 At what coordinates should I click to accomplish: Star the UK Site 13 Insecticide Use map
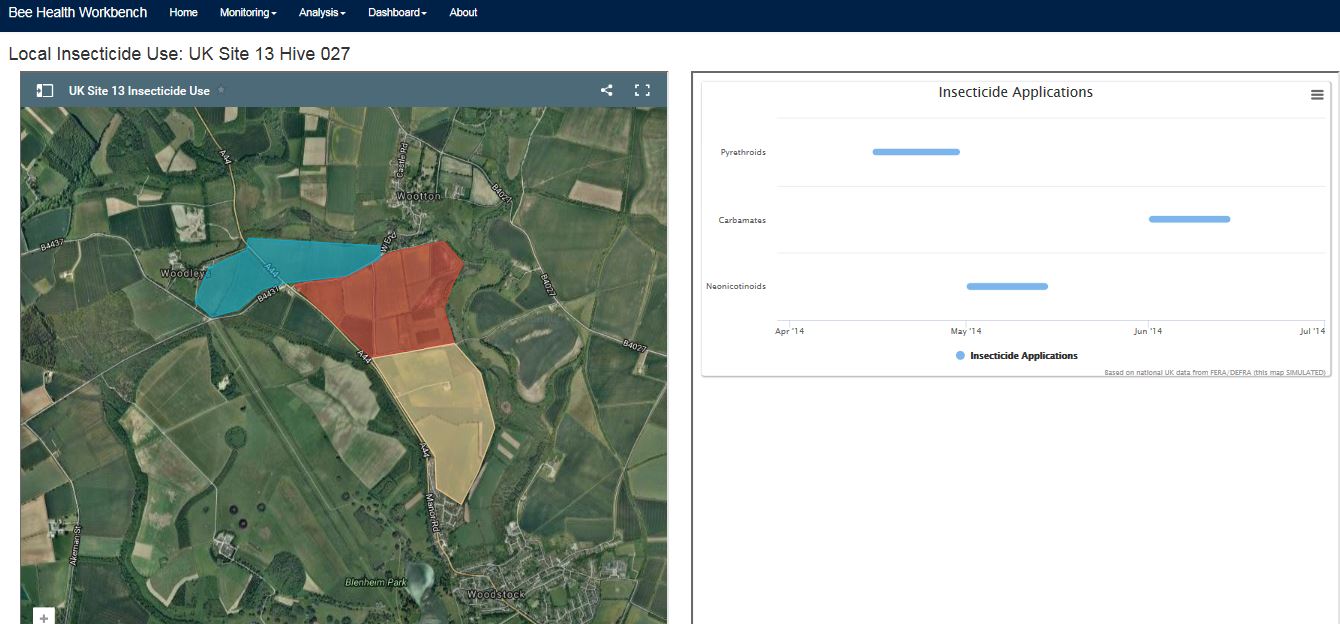[x=221, y=90]
